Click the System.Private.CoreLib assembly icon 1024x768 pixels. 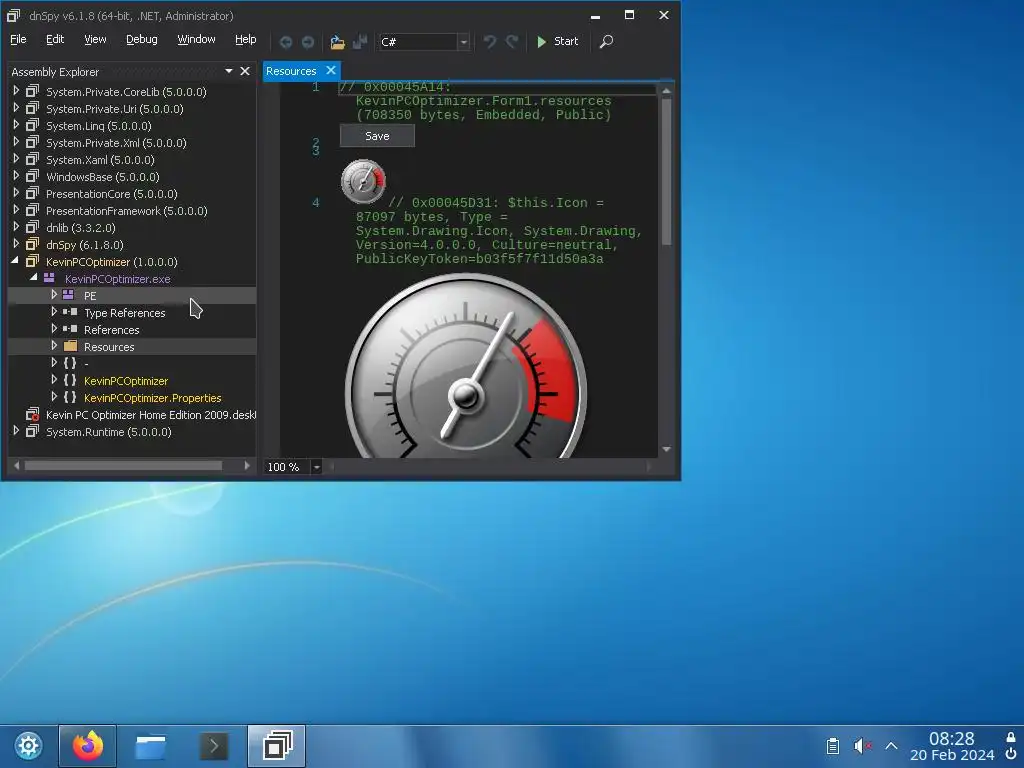(32, 91)
